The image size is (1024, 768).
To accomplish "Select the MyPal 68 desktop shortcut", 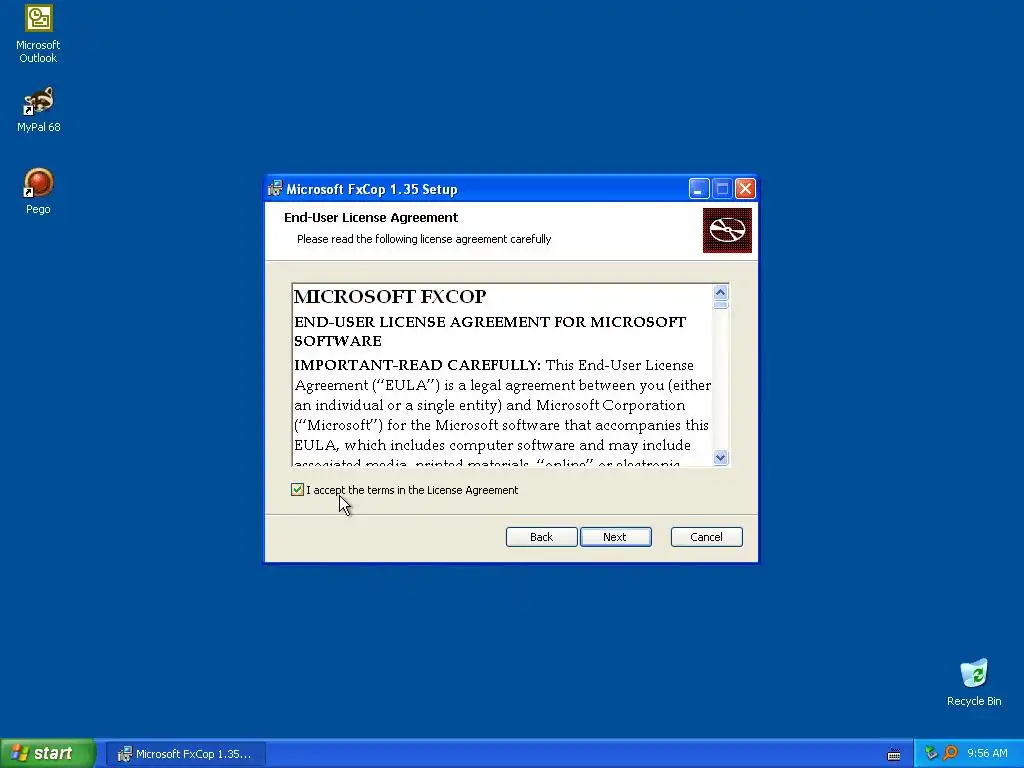I will click(38, 110).
